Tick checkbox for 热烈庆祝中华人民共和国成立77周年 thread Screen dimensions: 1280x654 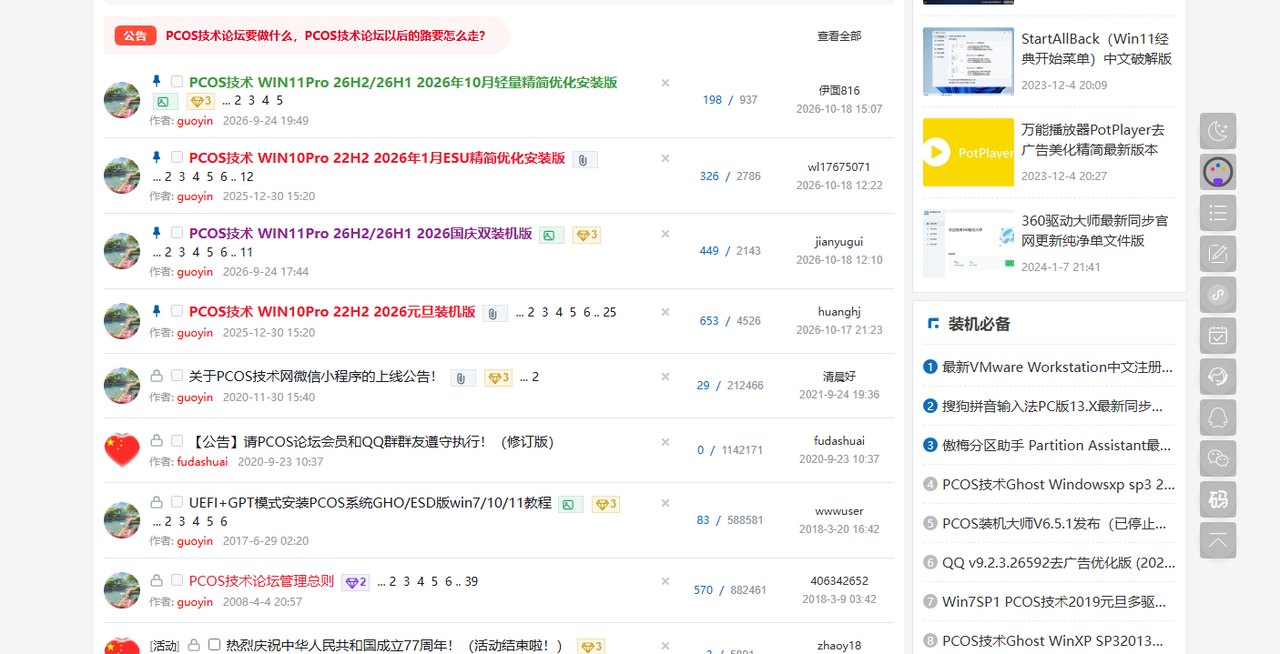tap(214, 645)
